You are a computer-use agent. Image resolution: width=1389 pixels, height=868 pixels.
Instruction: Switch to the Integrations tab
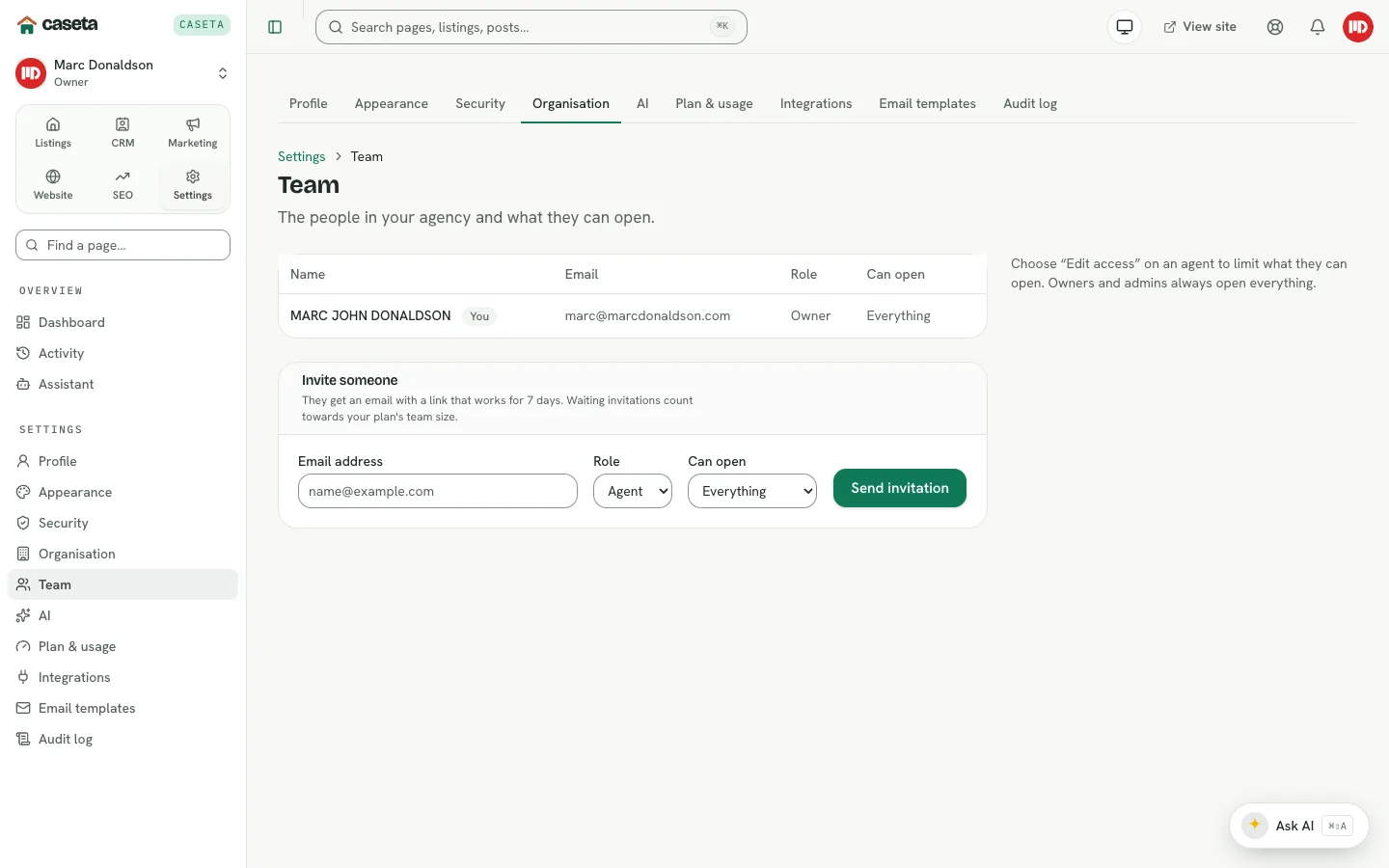[816, 103]
